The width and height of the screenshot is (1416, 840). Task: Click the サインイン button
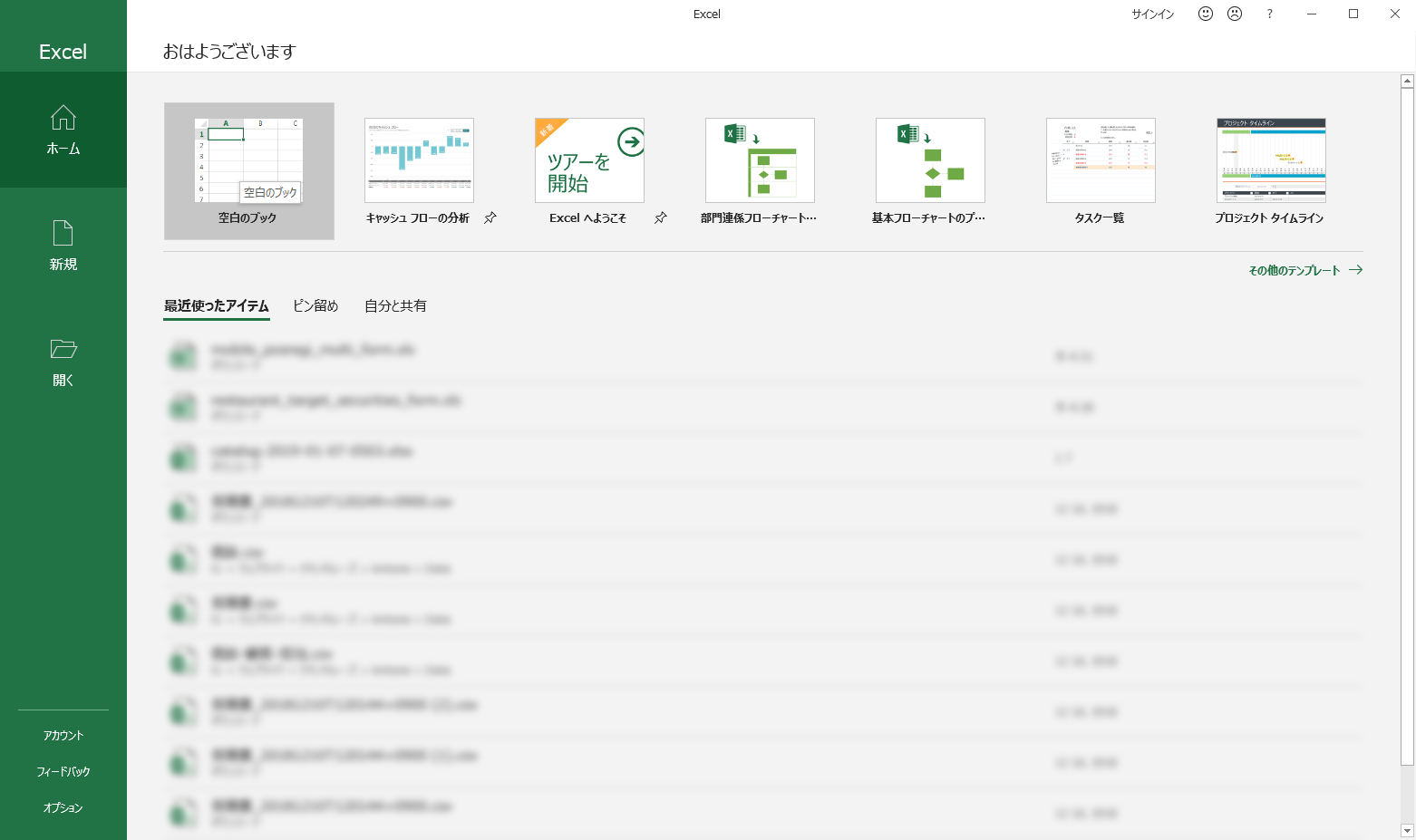pyautogui.click(x=1153, y=14)
